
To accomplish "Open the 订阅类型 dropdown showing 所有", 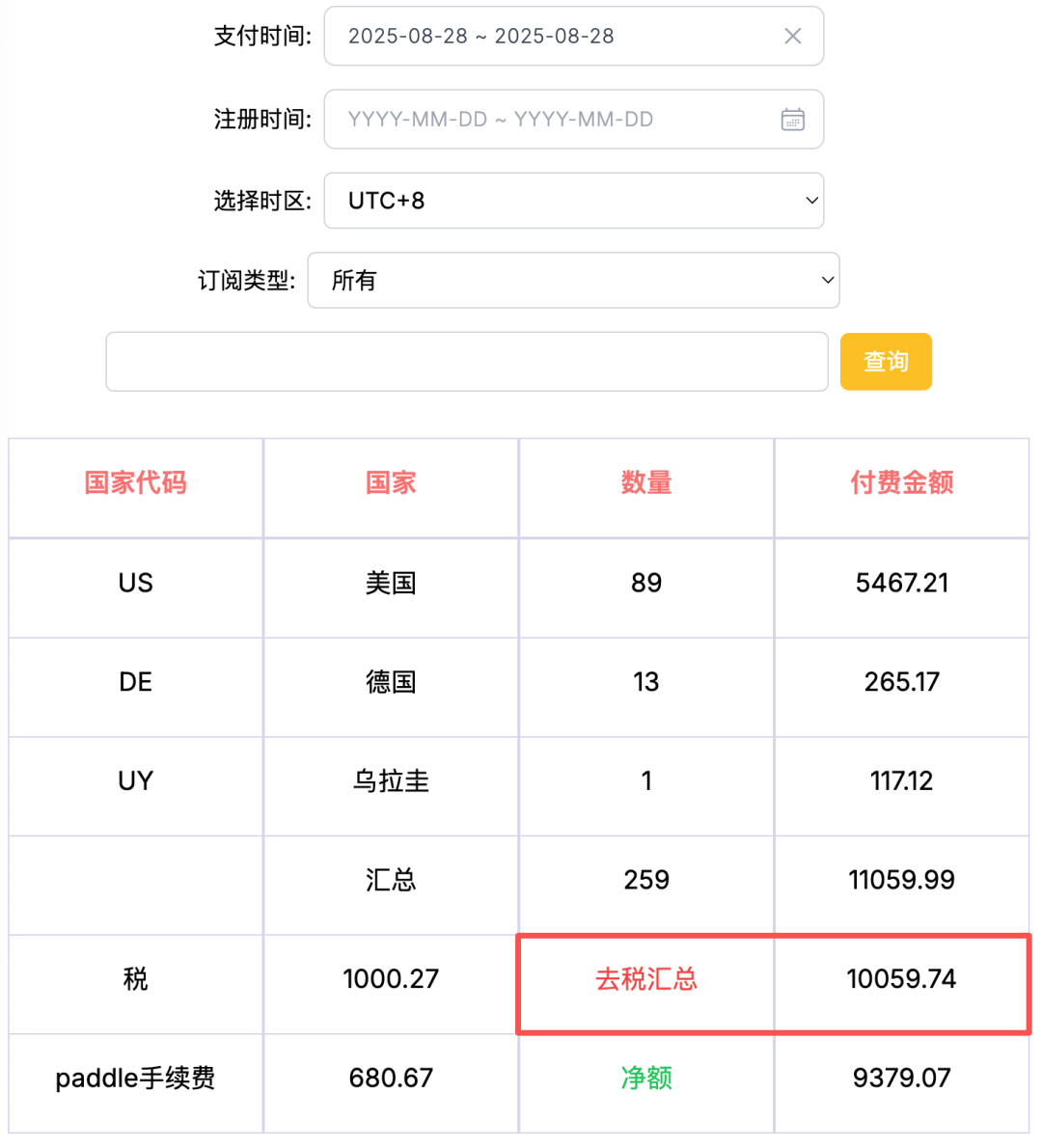I will (574, 280).
